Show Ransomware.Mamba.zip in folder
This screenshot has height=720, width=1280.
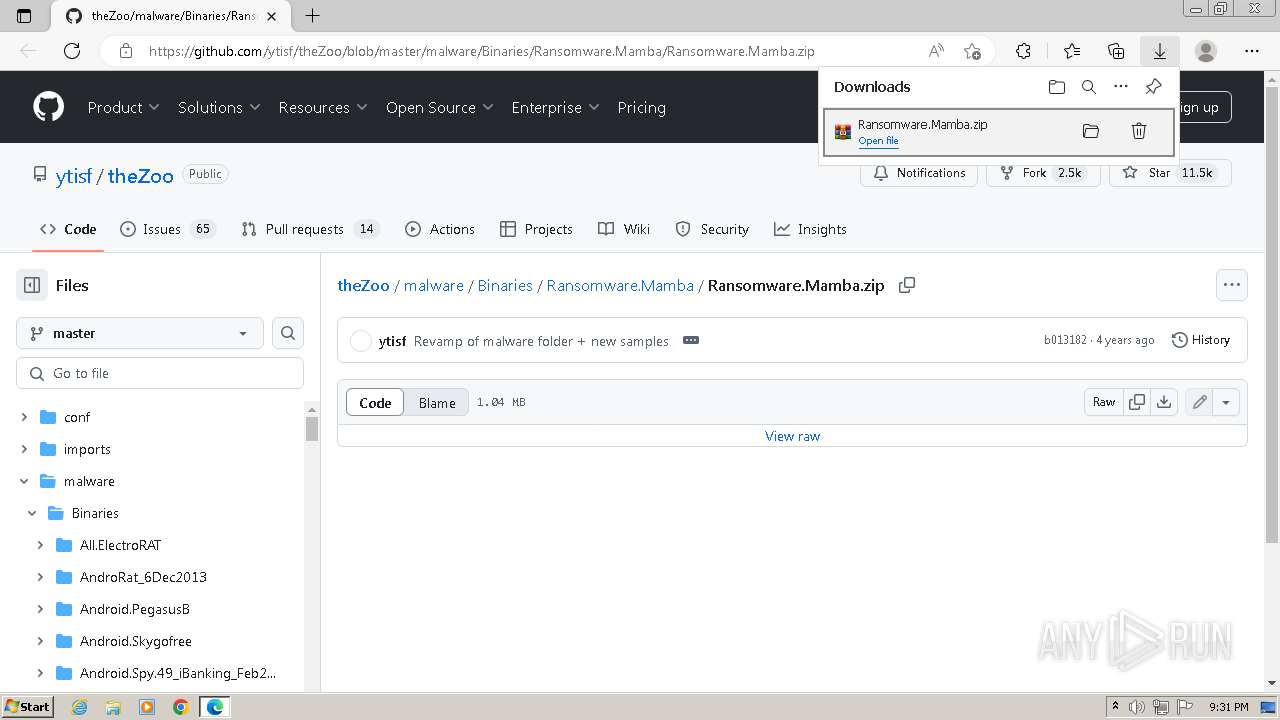pyautogui.click(x=1091, y=131)
